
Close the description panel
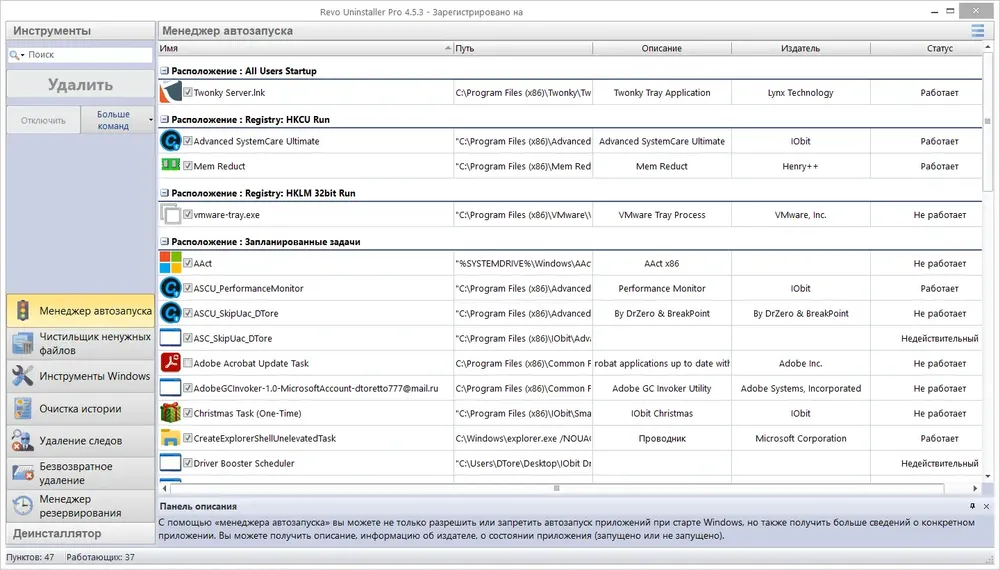986,506
